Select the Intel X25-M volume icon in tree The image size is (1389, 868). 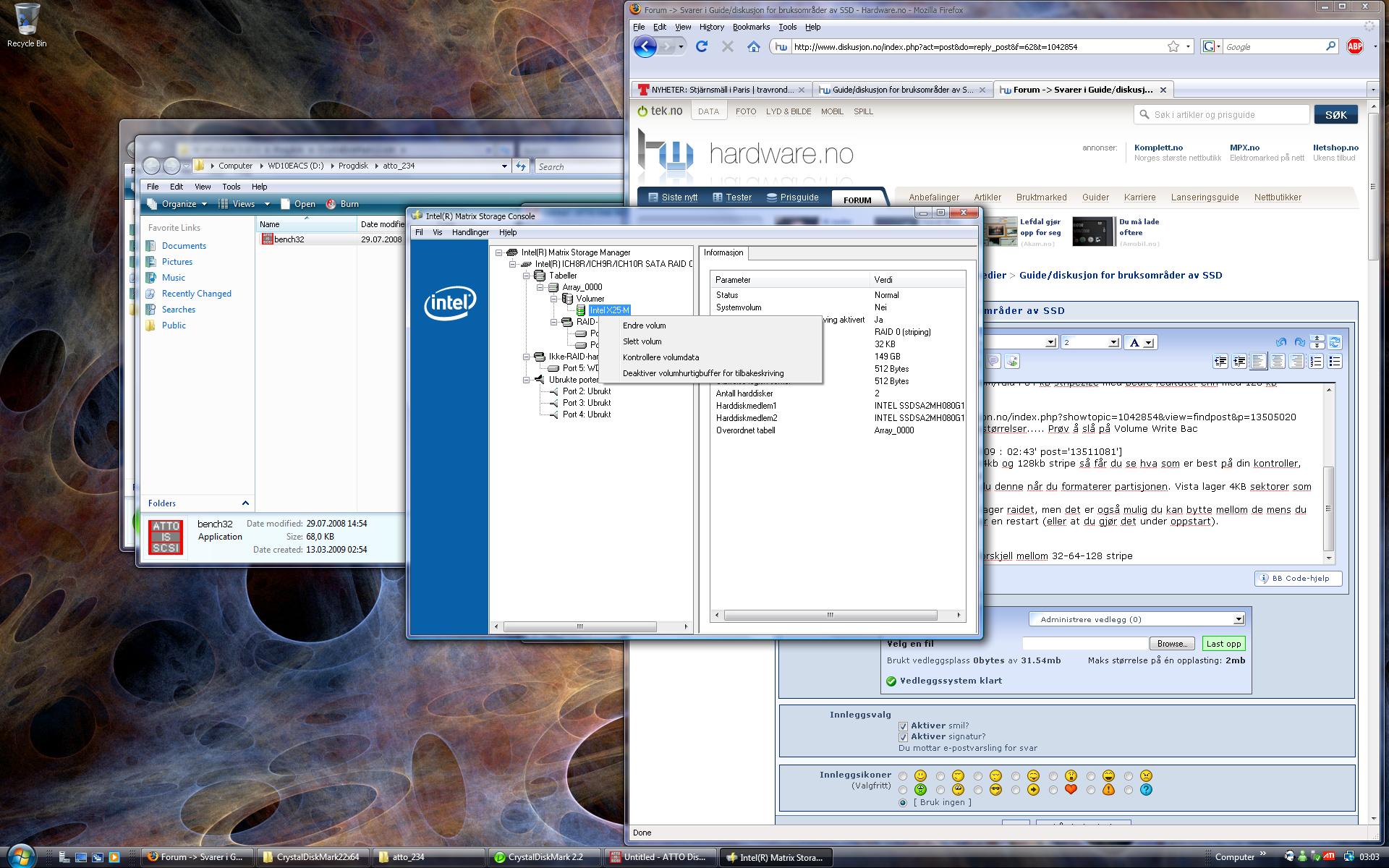point(581,310)
